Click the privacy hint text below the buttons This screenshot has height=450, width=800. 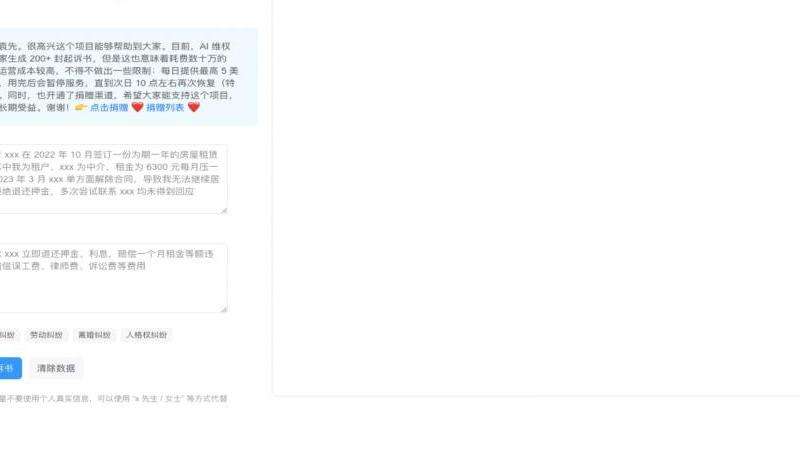coord(113,398)
